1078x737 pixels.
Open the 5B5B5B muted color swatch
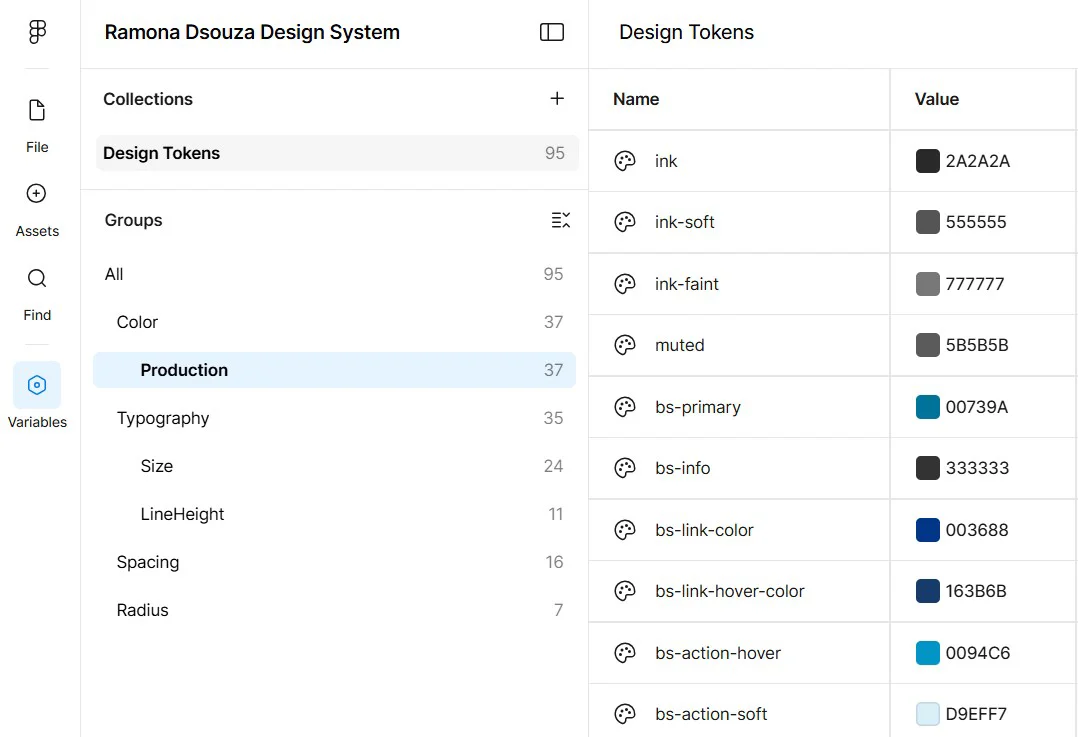tap(927, 345)
